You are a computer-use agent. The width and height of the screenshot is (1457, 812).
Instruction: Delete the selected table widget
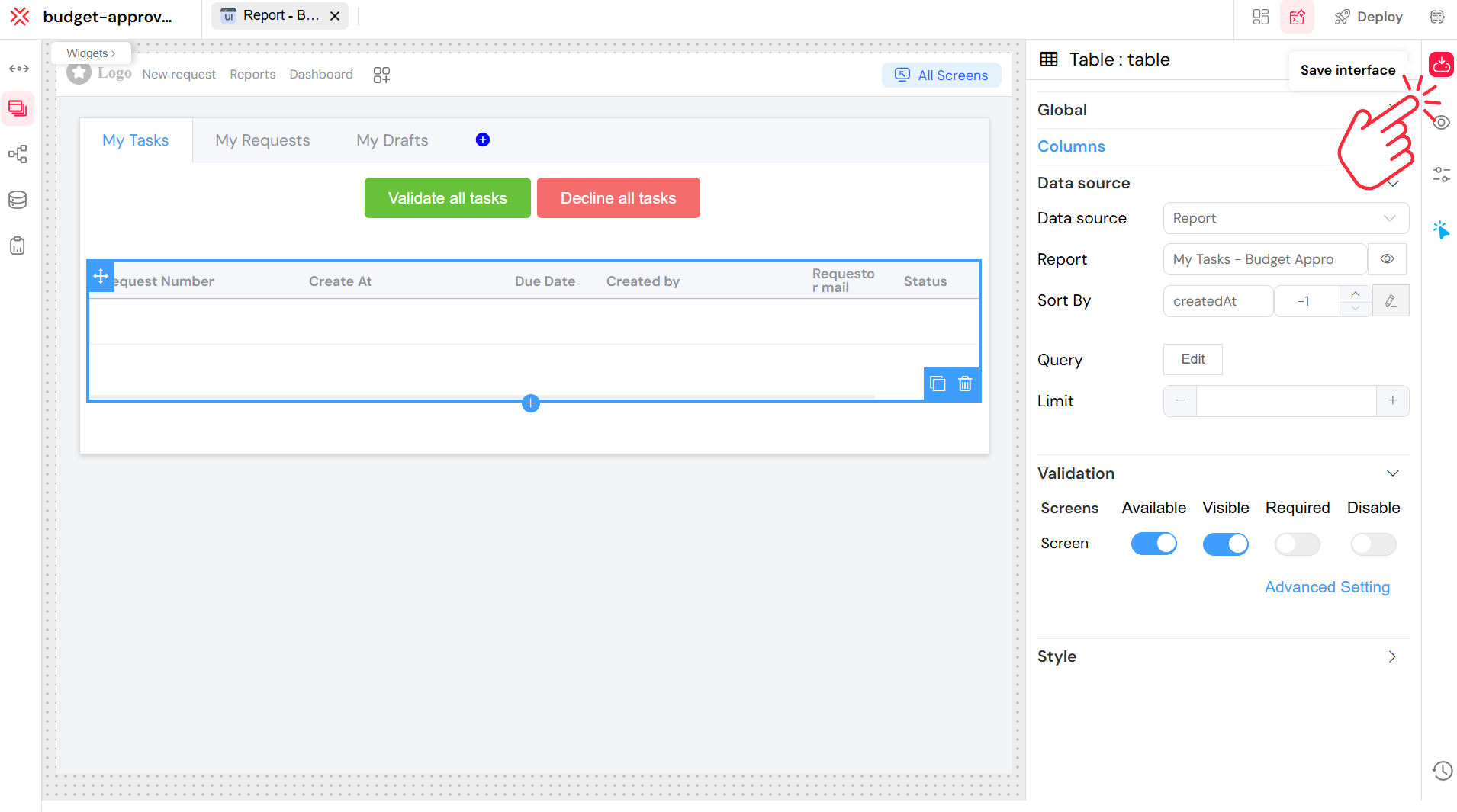[x=965, y=384]
